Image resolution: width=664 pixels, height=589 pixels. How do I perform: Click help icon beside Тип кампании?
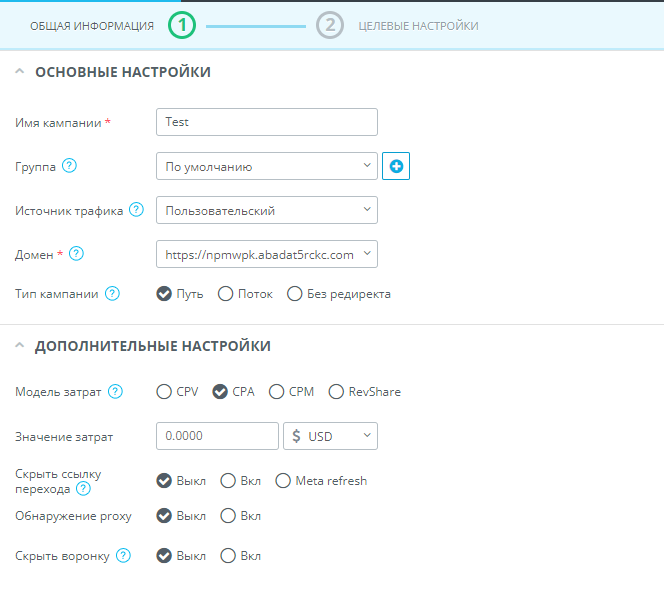112,294
